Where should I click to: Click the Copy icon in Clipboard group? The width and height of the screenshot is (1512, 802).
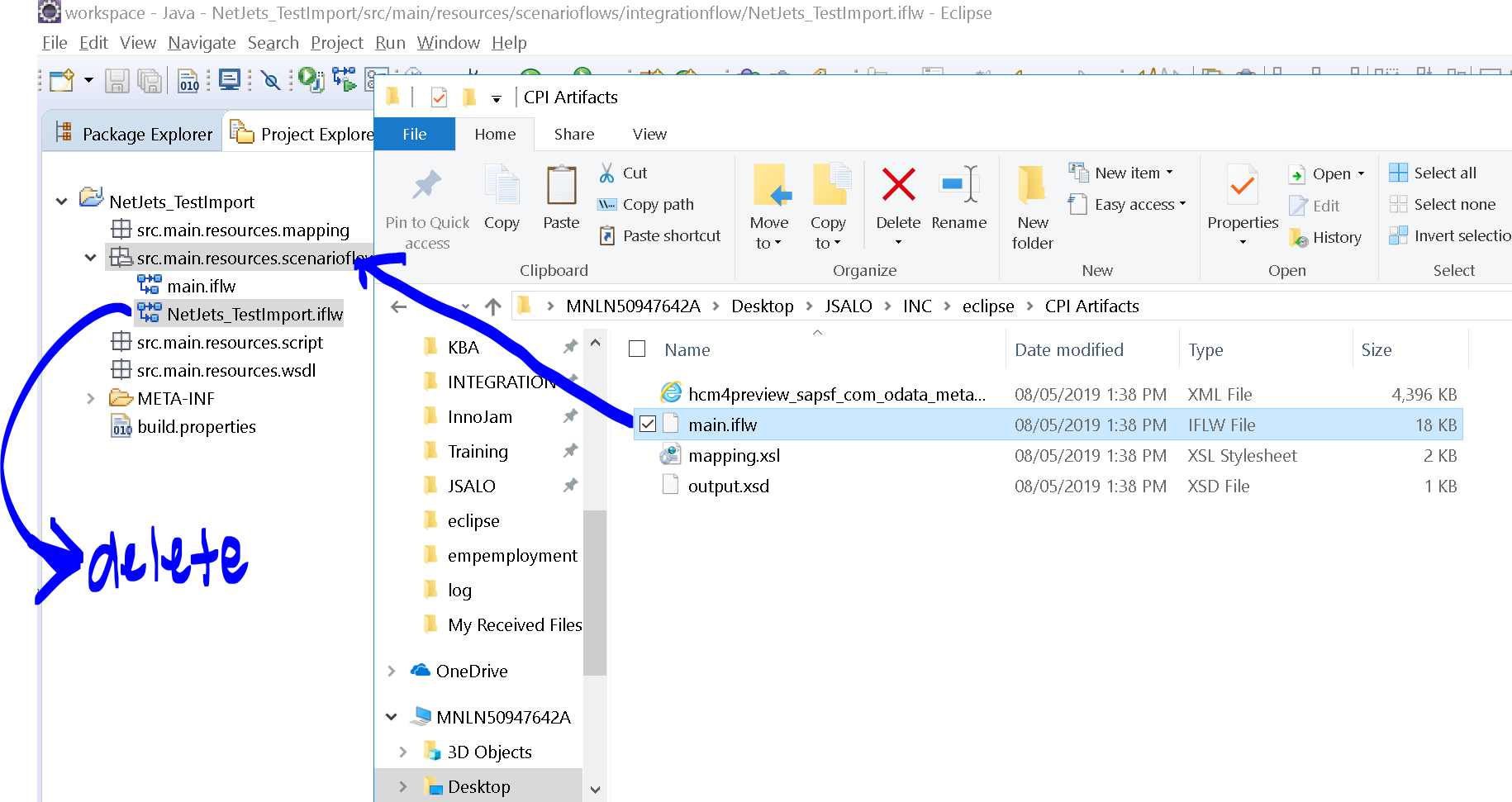click(502, 184)
